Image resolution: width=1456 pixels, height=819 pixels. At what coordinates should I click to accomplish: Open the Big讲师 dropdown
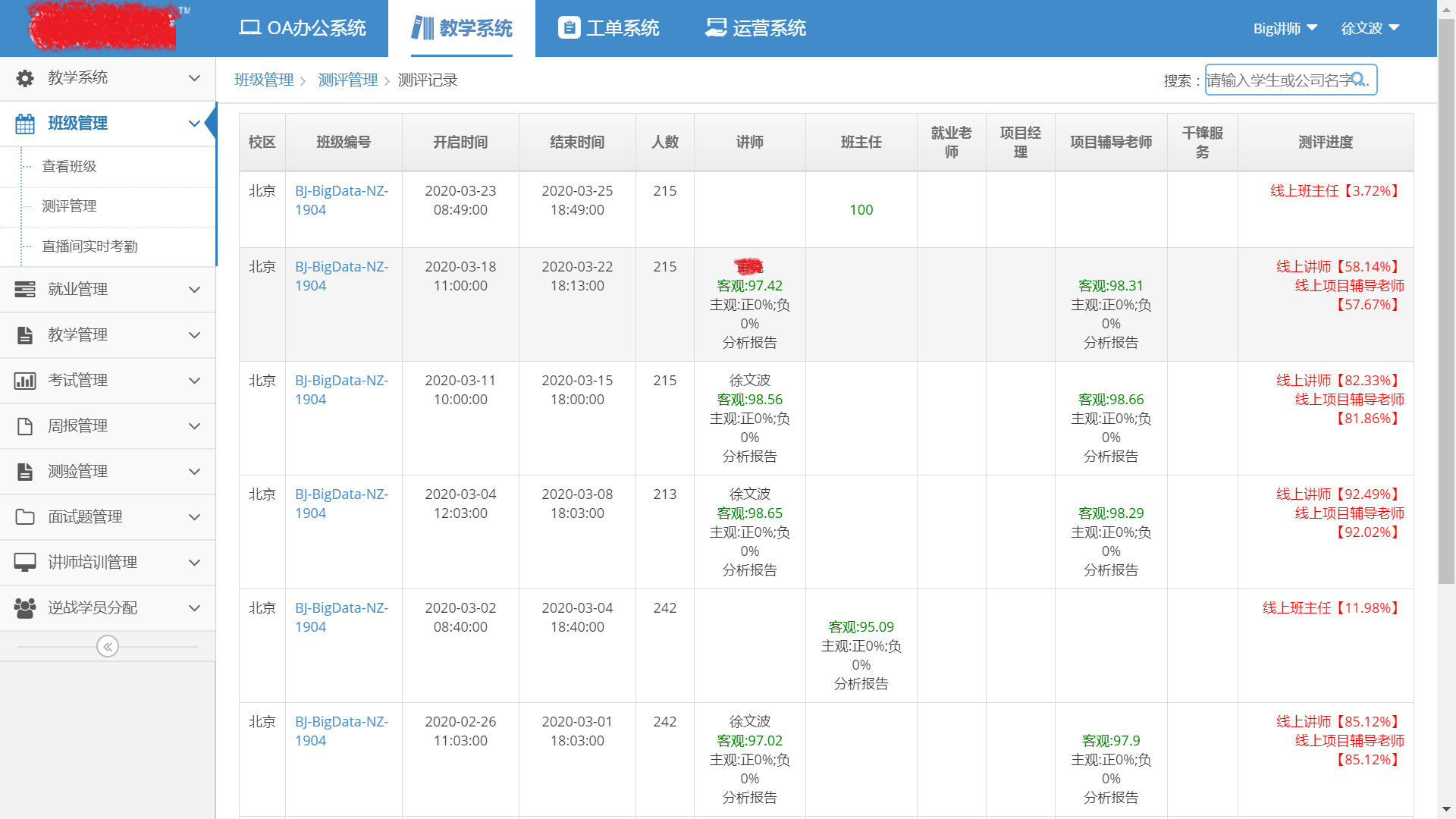coord(1285,28)
